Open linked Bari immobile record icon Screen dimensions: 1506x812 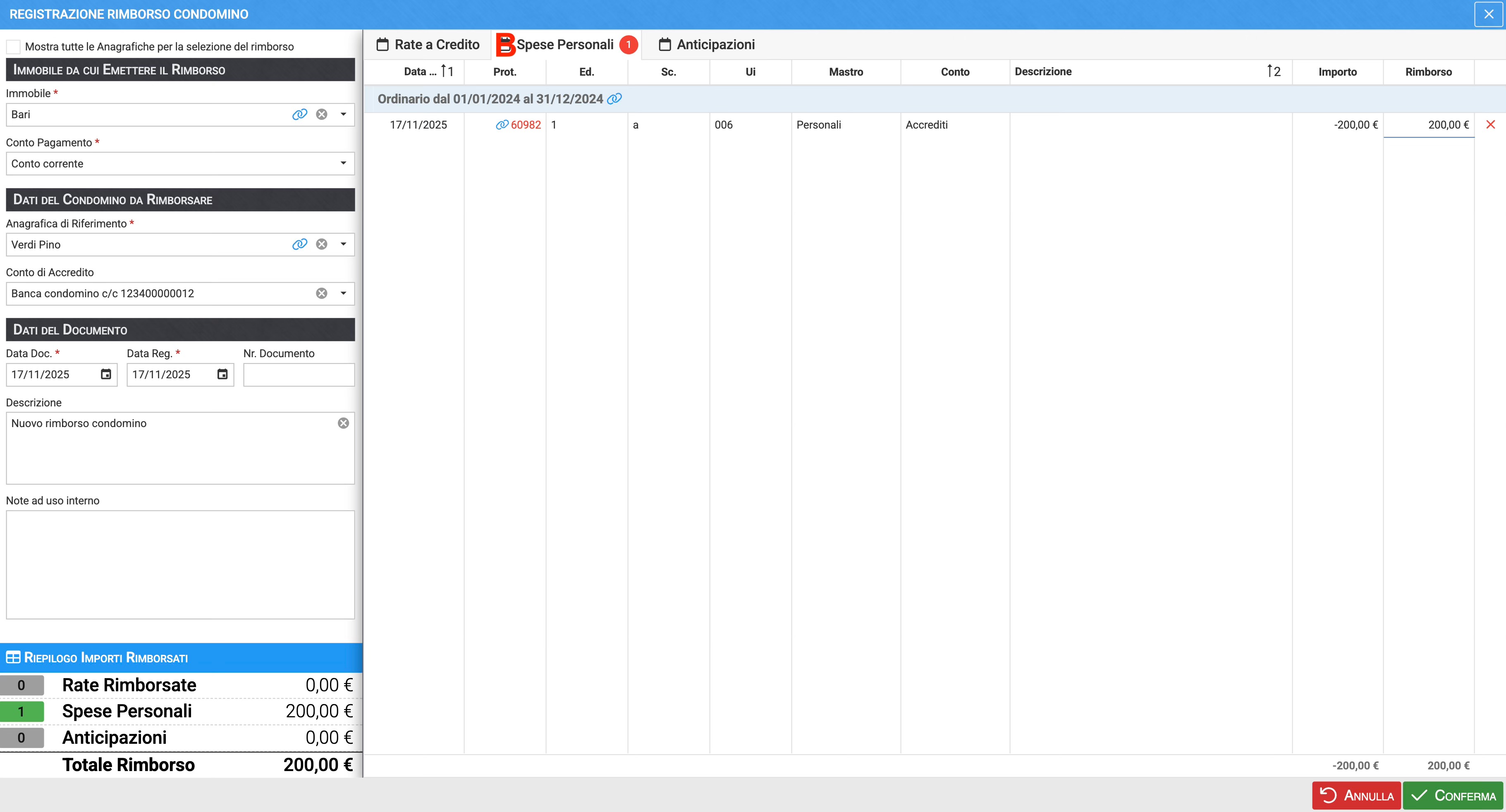(299, 115)
